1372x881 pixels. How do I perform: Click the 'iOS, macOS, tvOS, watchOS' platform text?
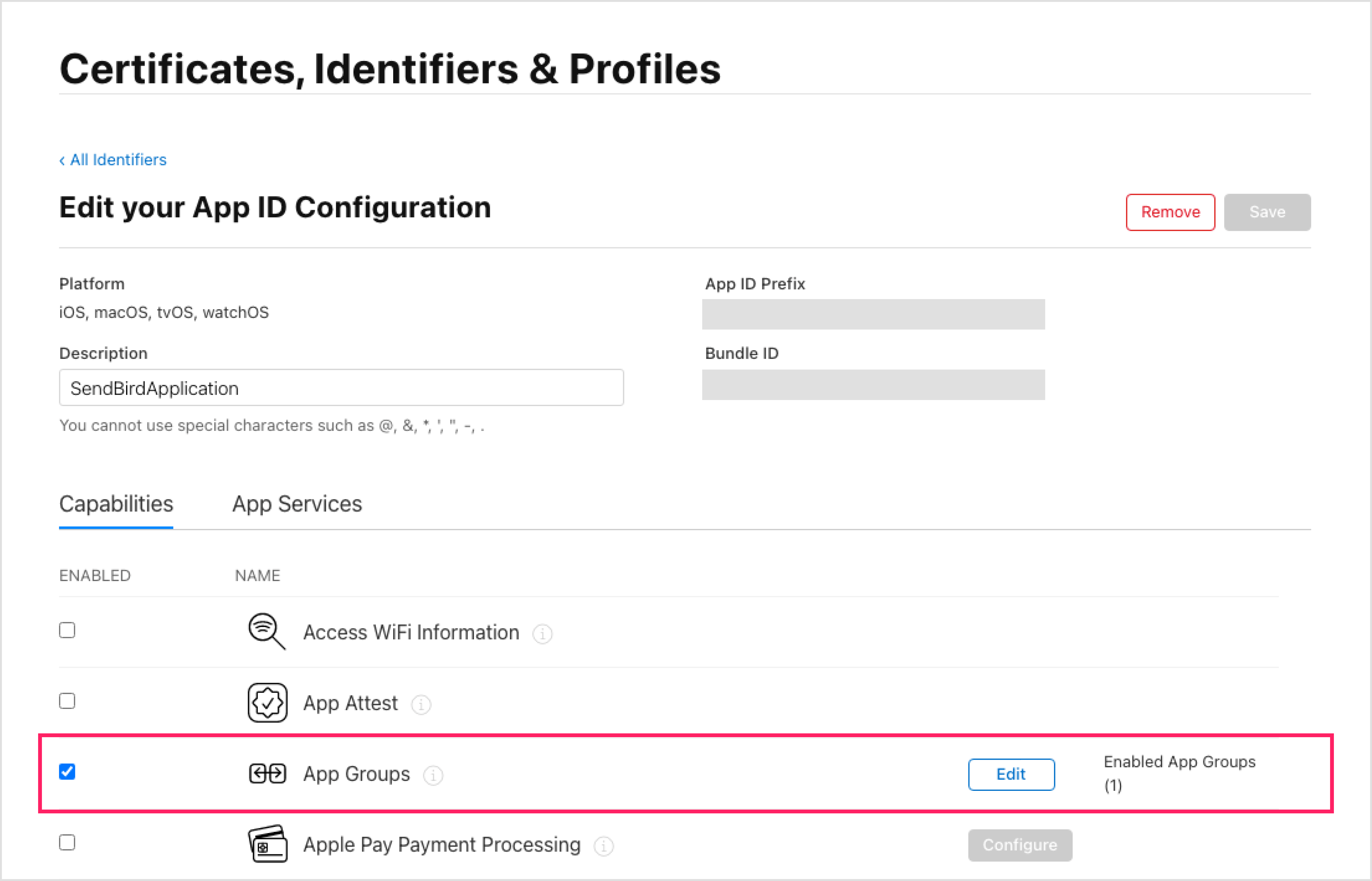164,312
